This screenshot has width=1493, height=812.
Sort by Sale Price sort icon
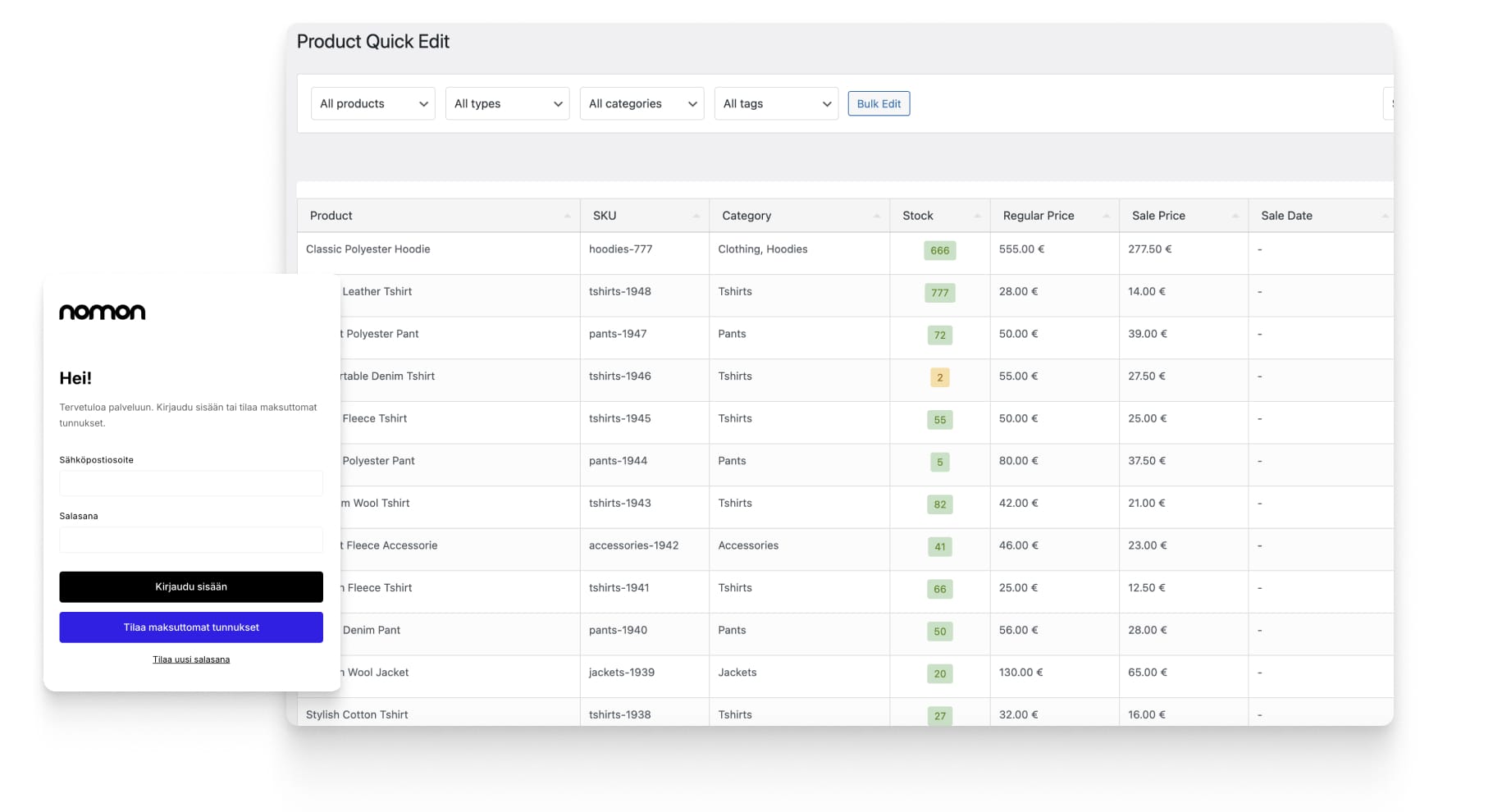1235,216
